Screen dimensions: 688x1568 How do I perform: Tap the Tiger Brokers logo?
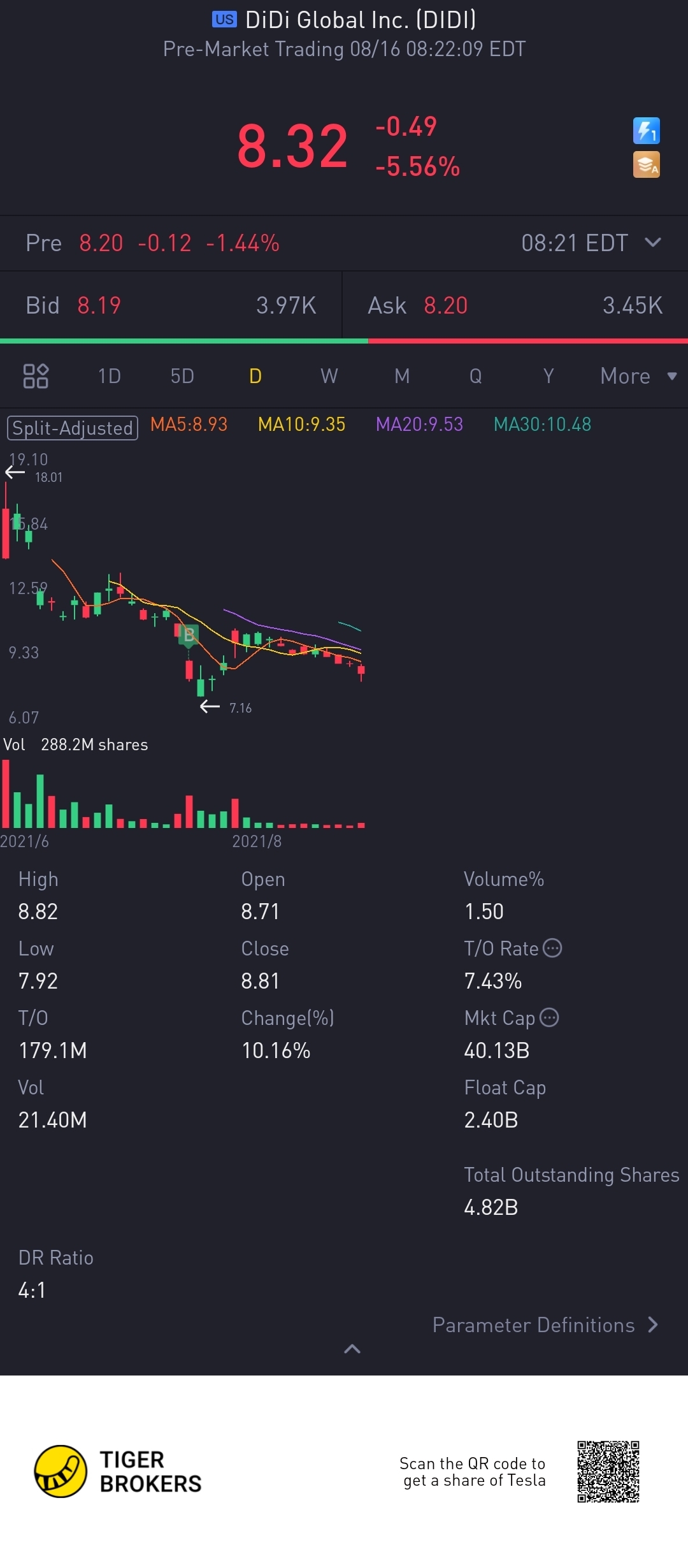118,1471
